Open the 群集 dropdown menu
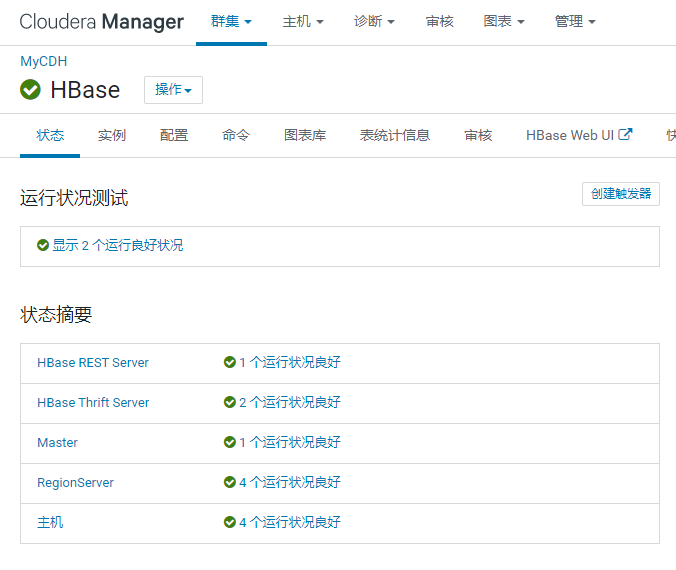This screenshot has height=570, width=676. click(x=231, y=21)
